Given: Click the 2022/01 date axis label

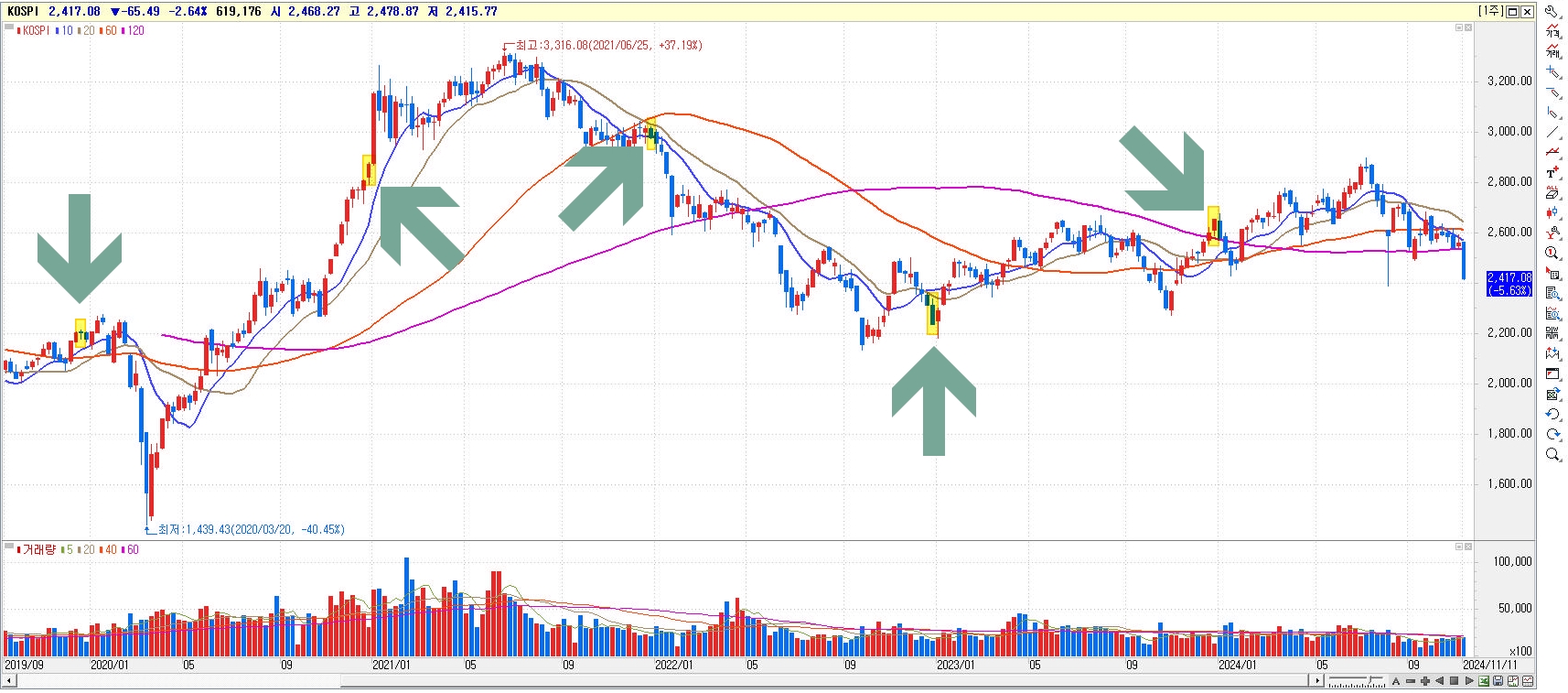Looking at the screenshot, I should click(674, 665).
